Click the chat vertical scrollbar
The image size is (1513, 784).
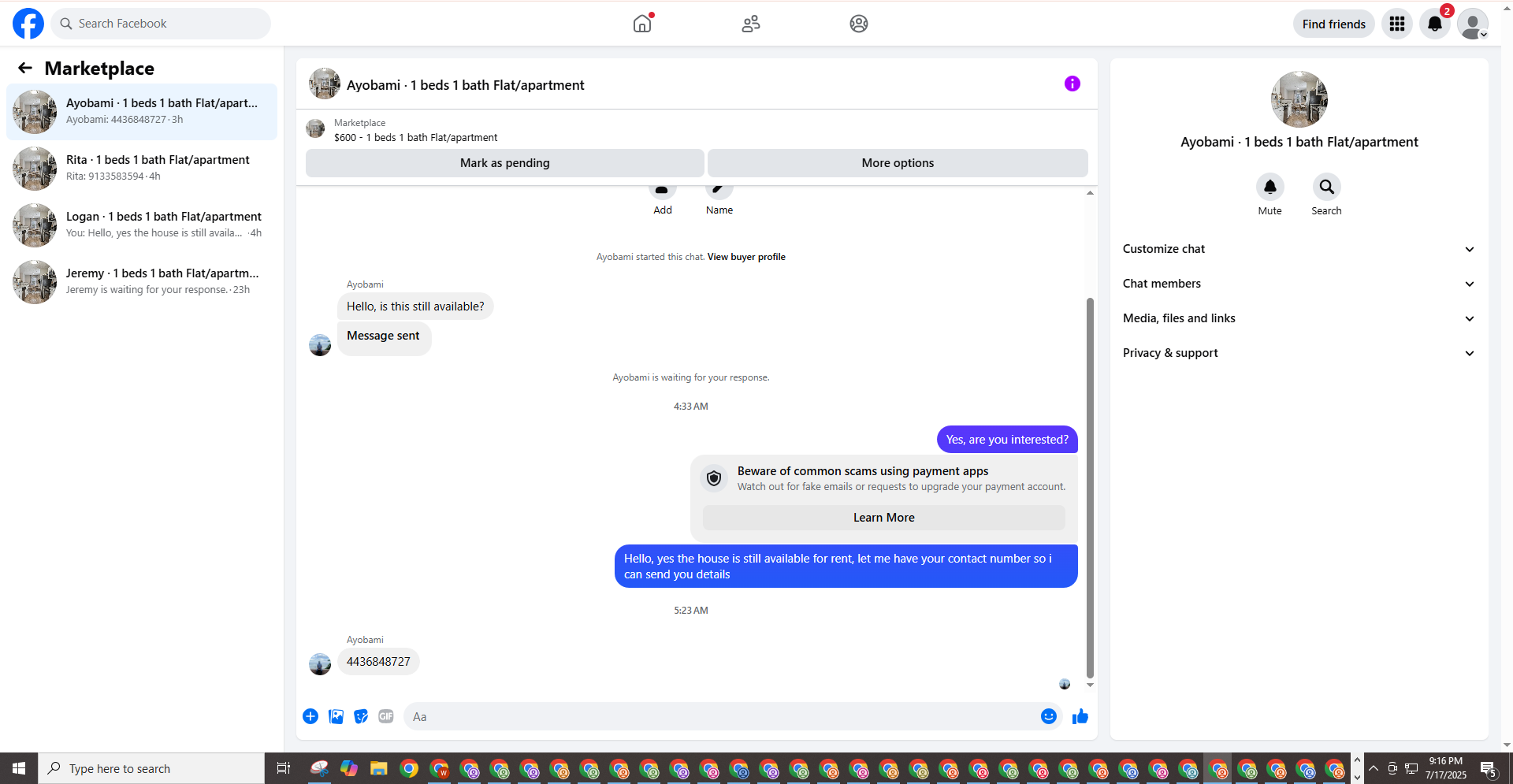1090,488
